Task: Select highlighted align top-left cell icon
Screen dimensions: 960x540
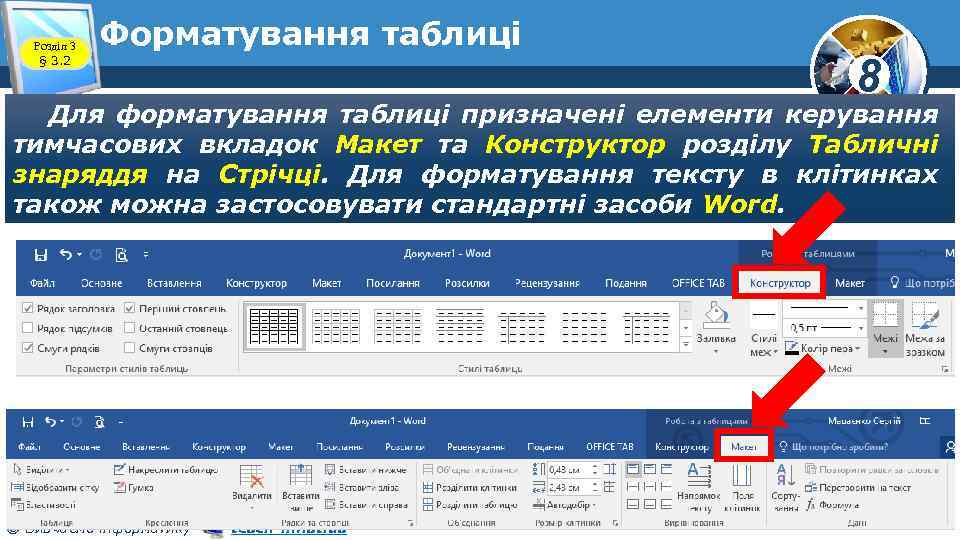Action: (633, 470)
